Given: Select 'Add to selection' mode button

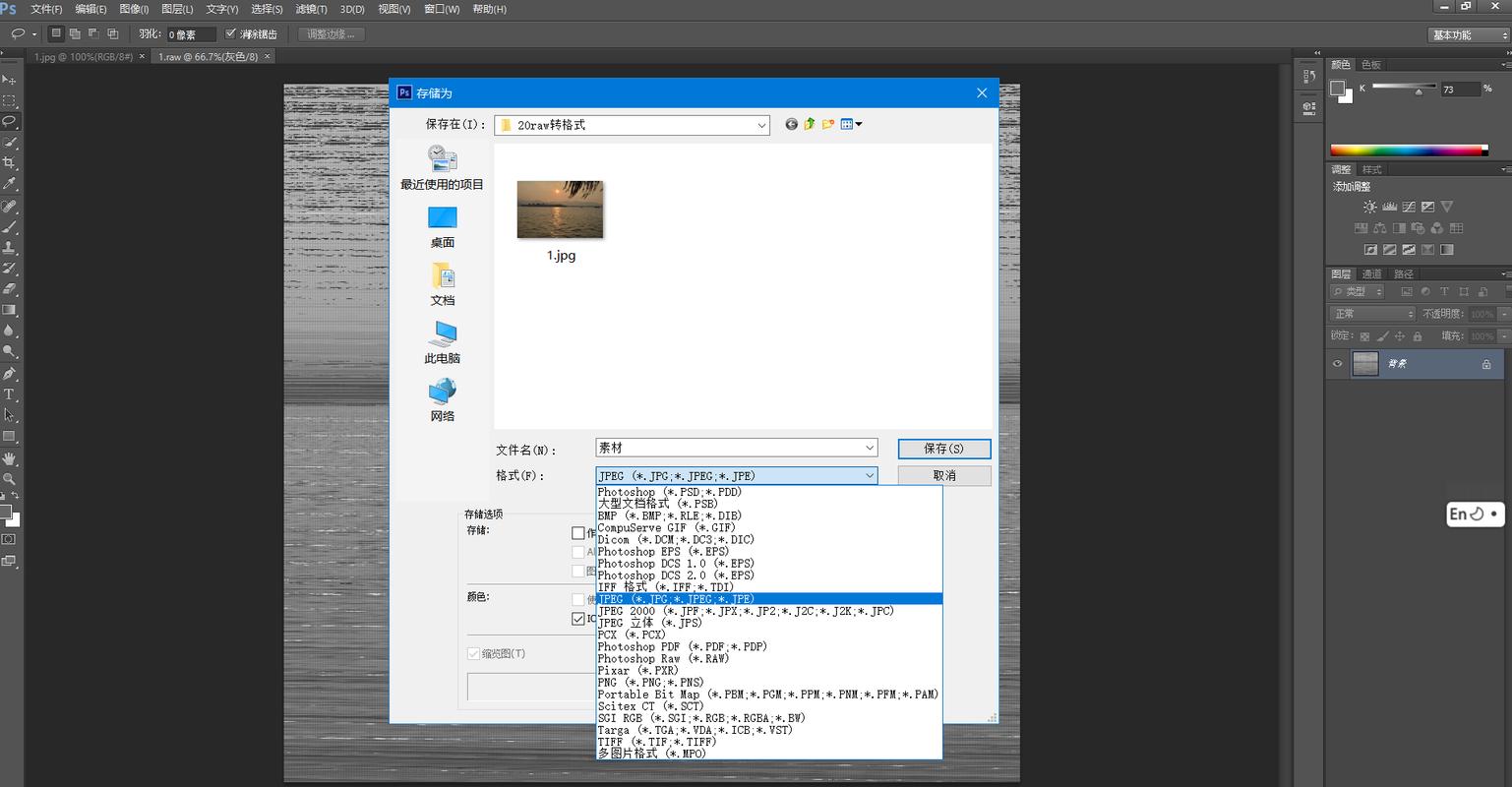Looking at the screenshot, I should point(75,33).
